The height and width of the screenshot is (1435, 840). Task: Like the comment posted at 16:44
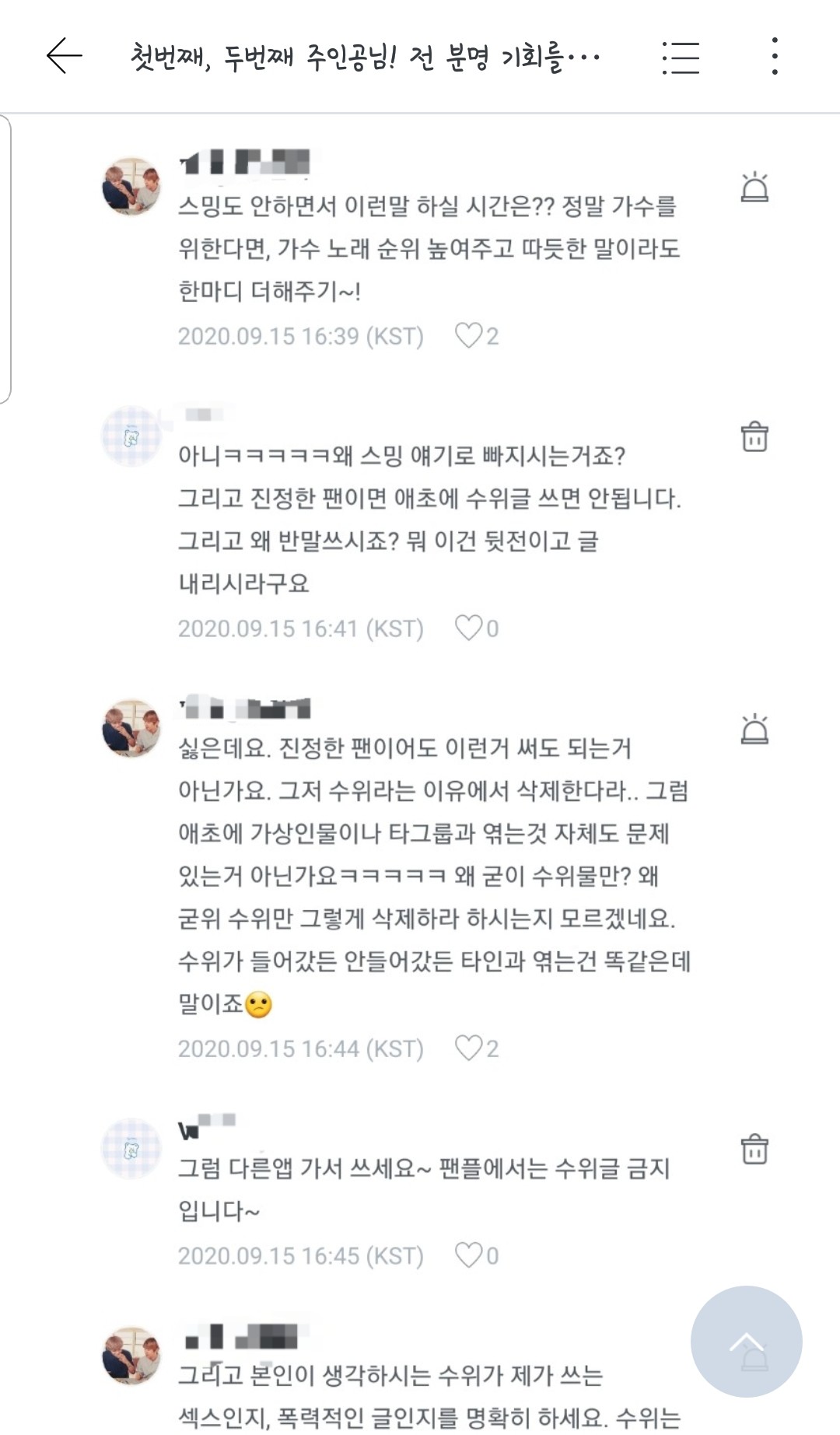[469, 1048]
